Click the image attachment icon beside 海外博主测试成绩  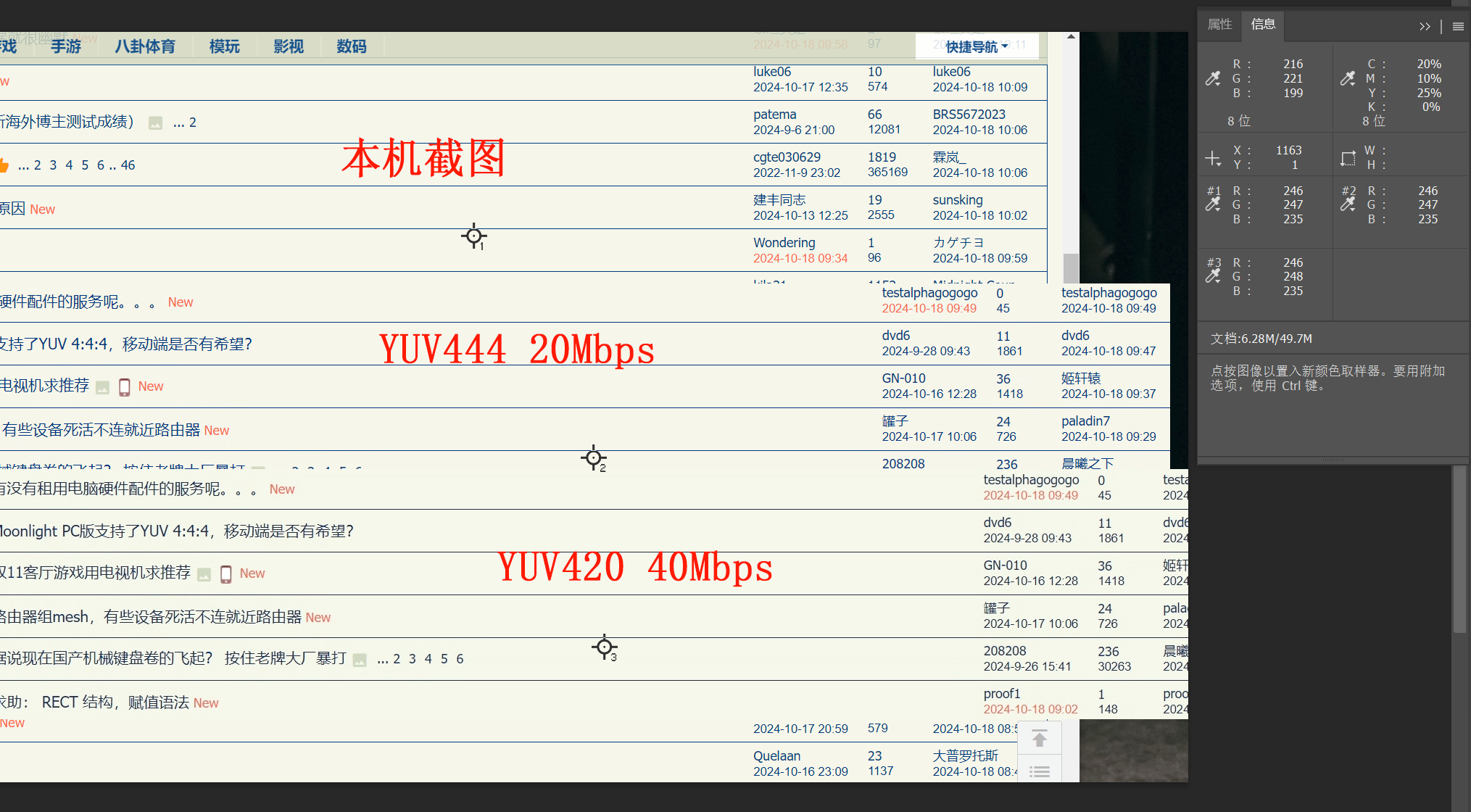pyautogui.click(x=155, y=123)
